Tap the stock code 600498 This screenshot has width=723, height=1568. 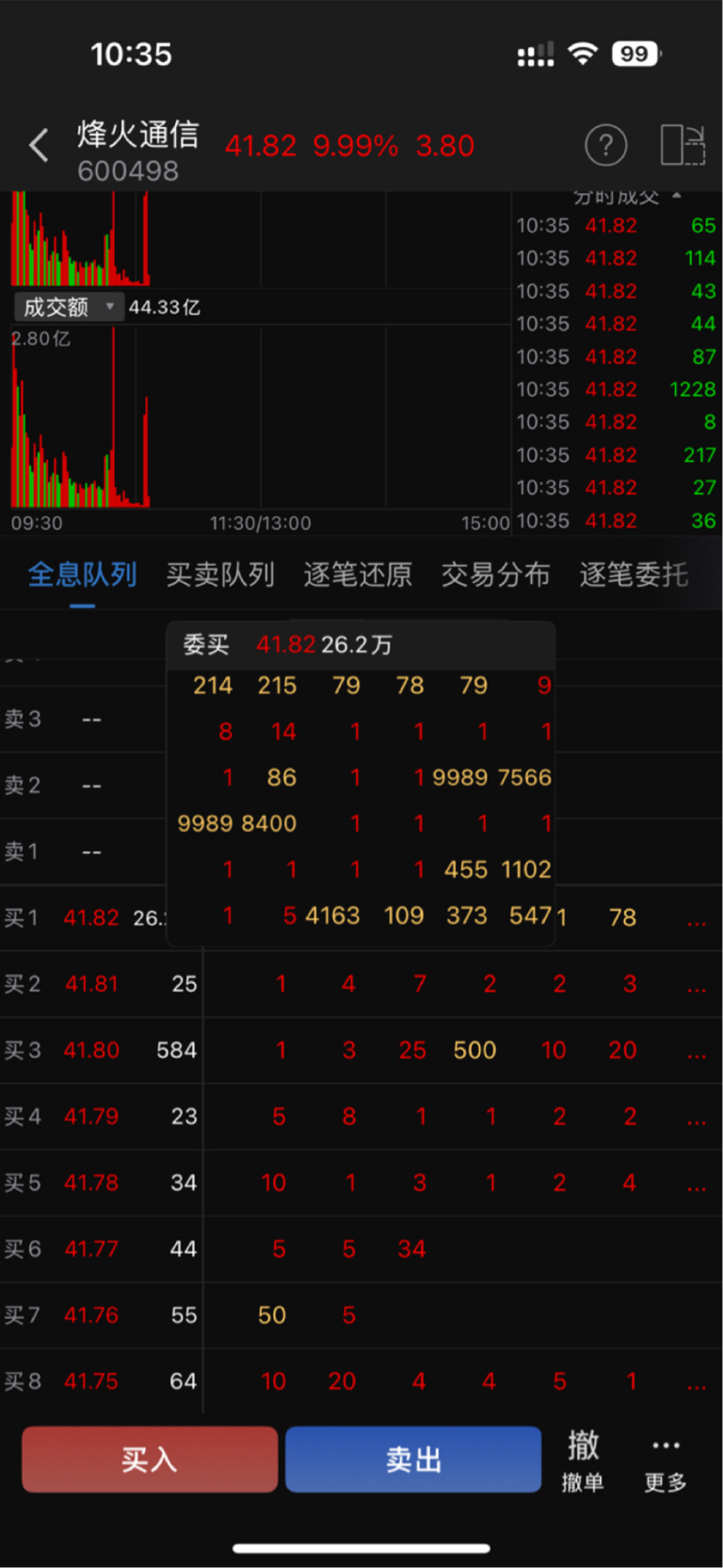128,171
